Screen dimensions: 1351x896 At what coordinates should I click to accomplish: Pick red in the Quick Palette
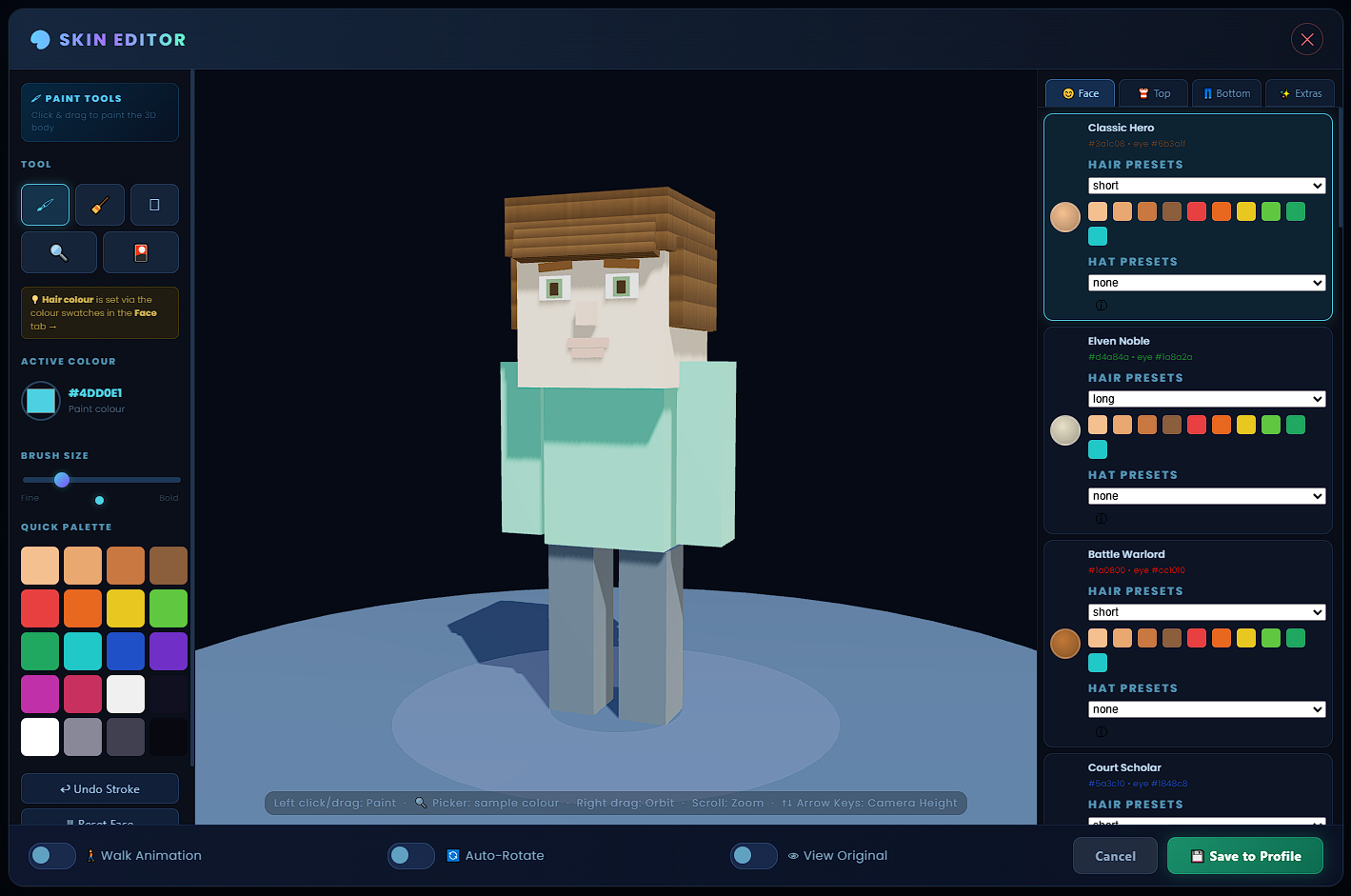[40, 608]
